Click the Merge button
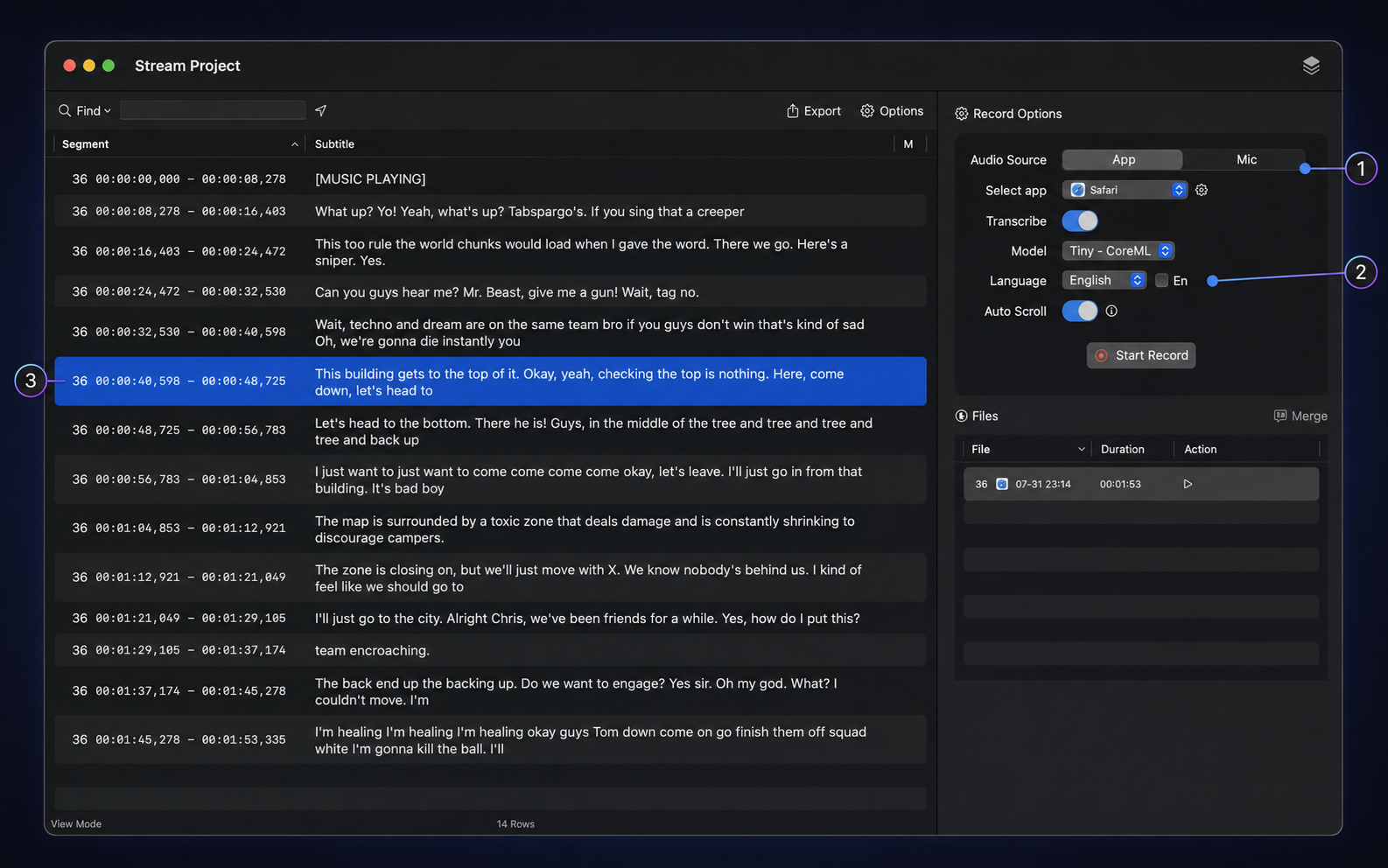1388x868 pixels. coord(1300,416)
